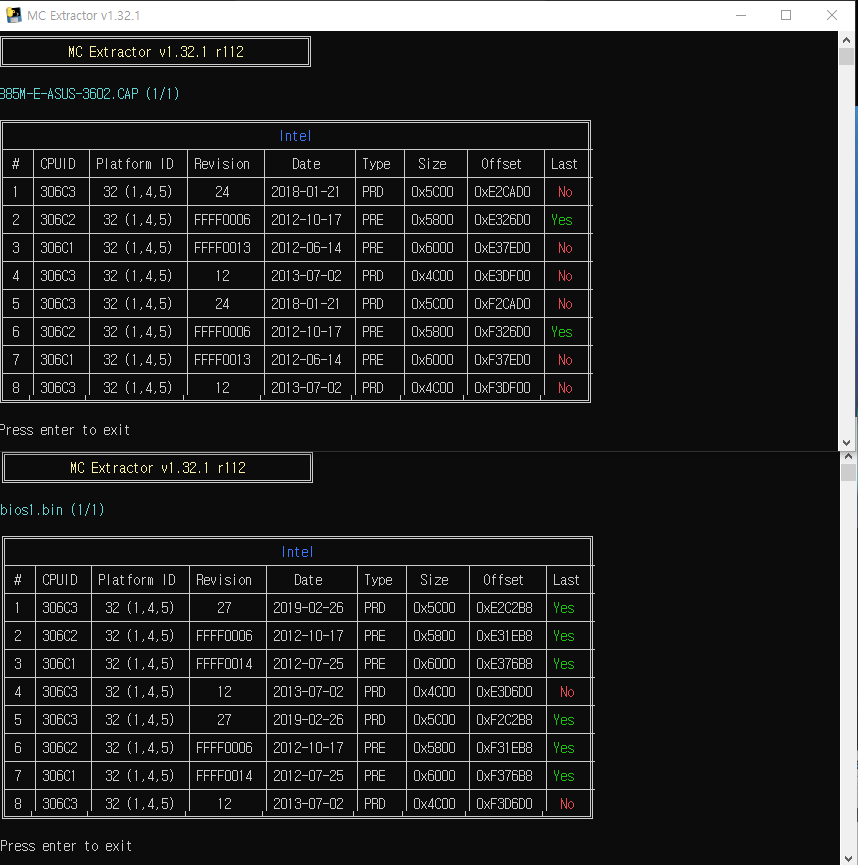This screenshot has height=865, width=858.
Task: Click CPUID 306C1 in row offset 0xF37ED0
Action: tap(57, 360)
